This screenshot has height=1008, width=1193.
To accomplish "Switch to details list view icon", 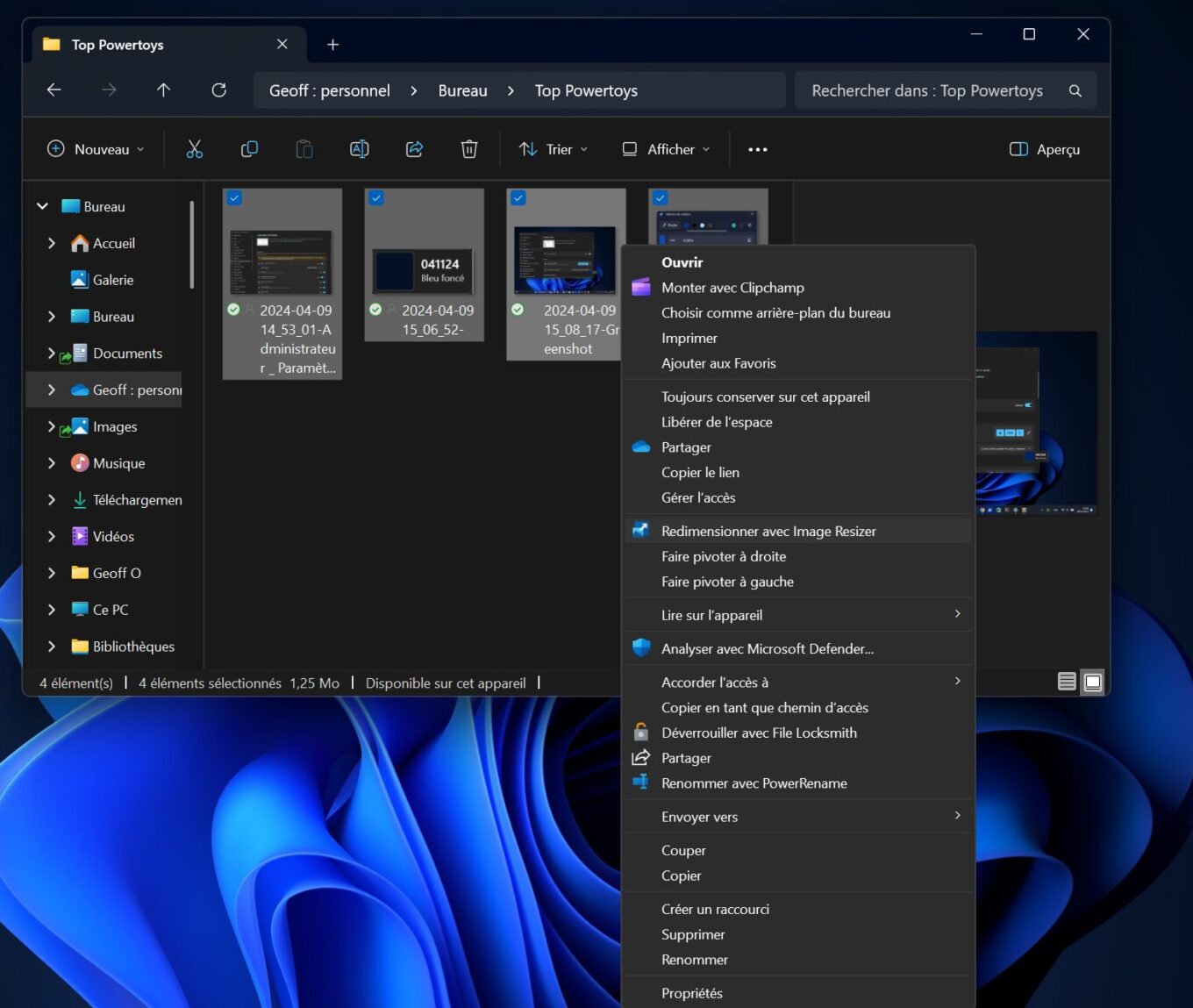I will tap(1067, 682).
